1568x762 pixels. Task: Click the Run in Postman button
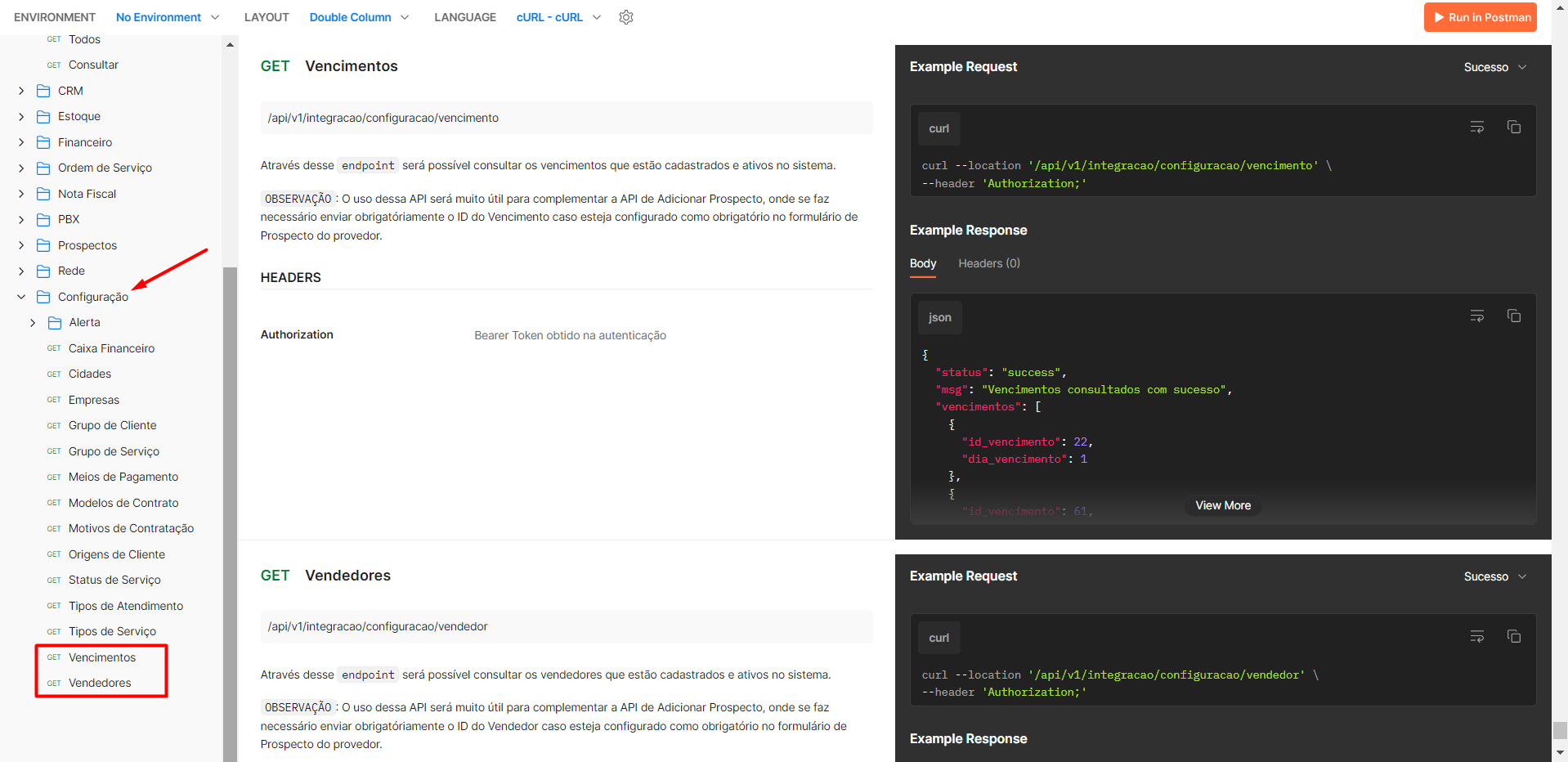coord(1481,17)
